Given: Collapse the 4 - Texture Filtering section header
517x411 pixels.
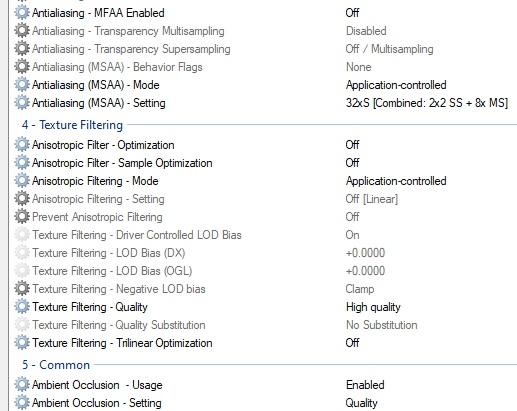Looking at the screenshot, I should [72, 125].
